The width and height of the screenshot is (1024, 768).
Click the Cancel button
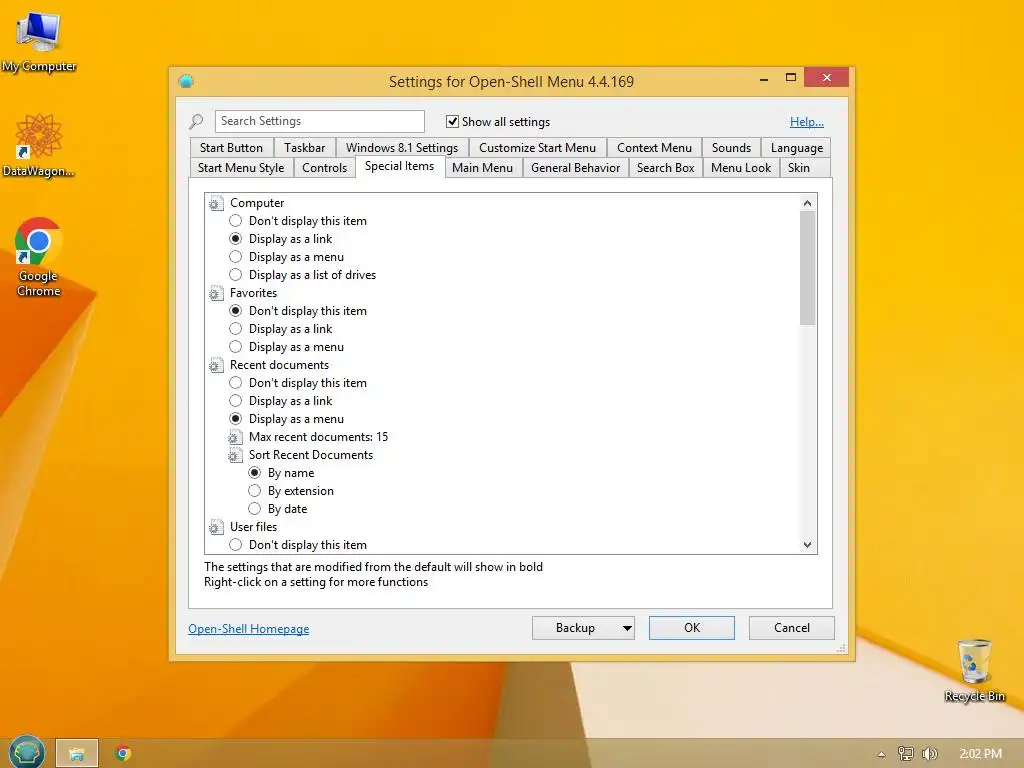point(792,628)
